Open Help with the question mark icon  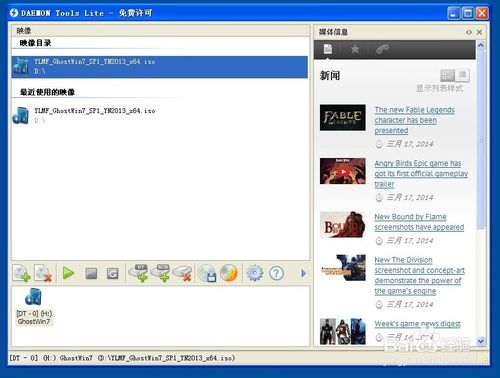276,273
